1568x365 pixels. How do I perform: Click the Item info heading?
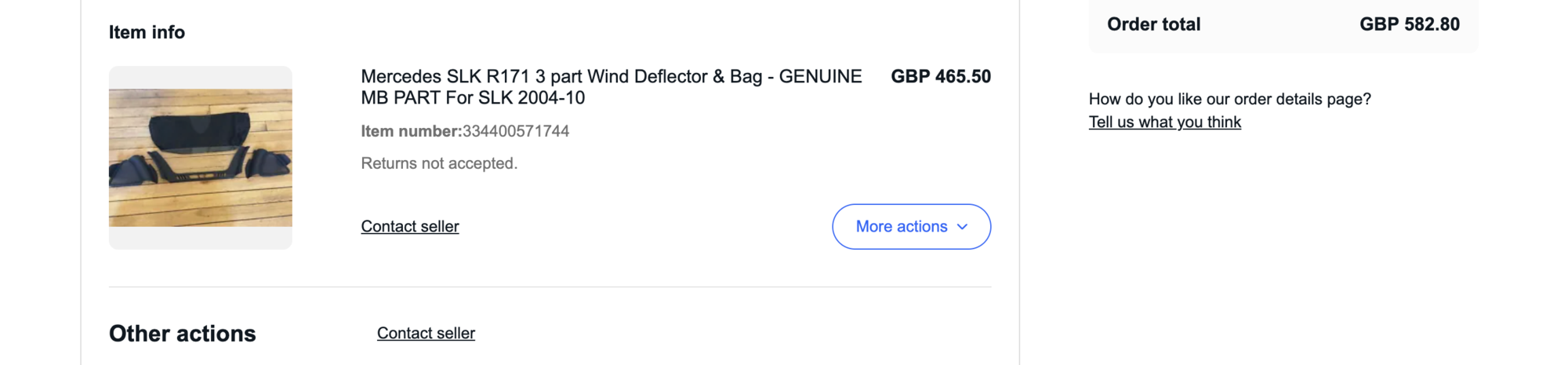(147, 32)
